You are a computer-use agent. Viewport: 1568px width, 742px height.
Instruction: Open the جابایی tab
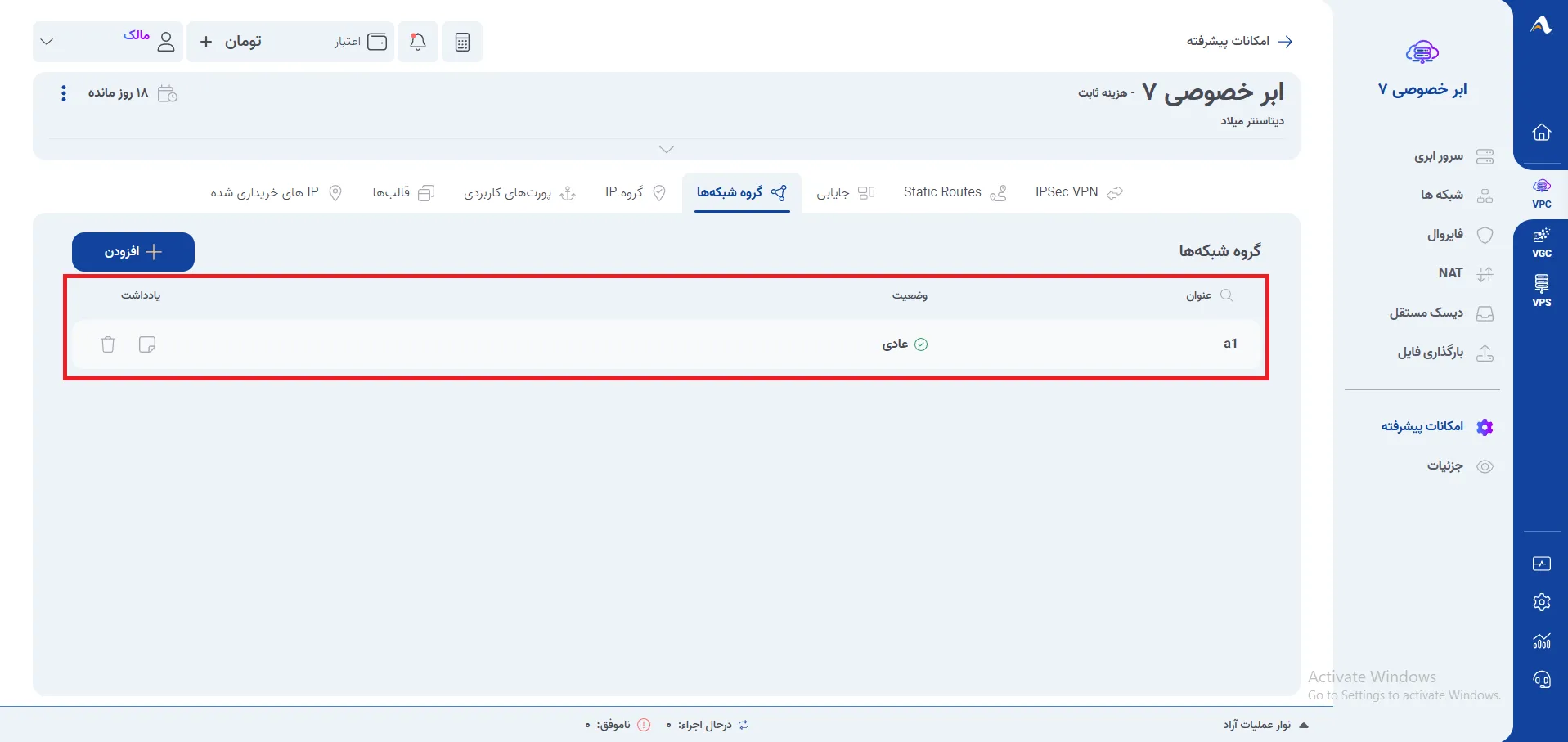(846, 192)
